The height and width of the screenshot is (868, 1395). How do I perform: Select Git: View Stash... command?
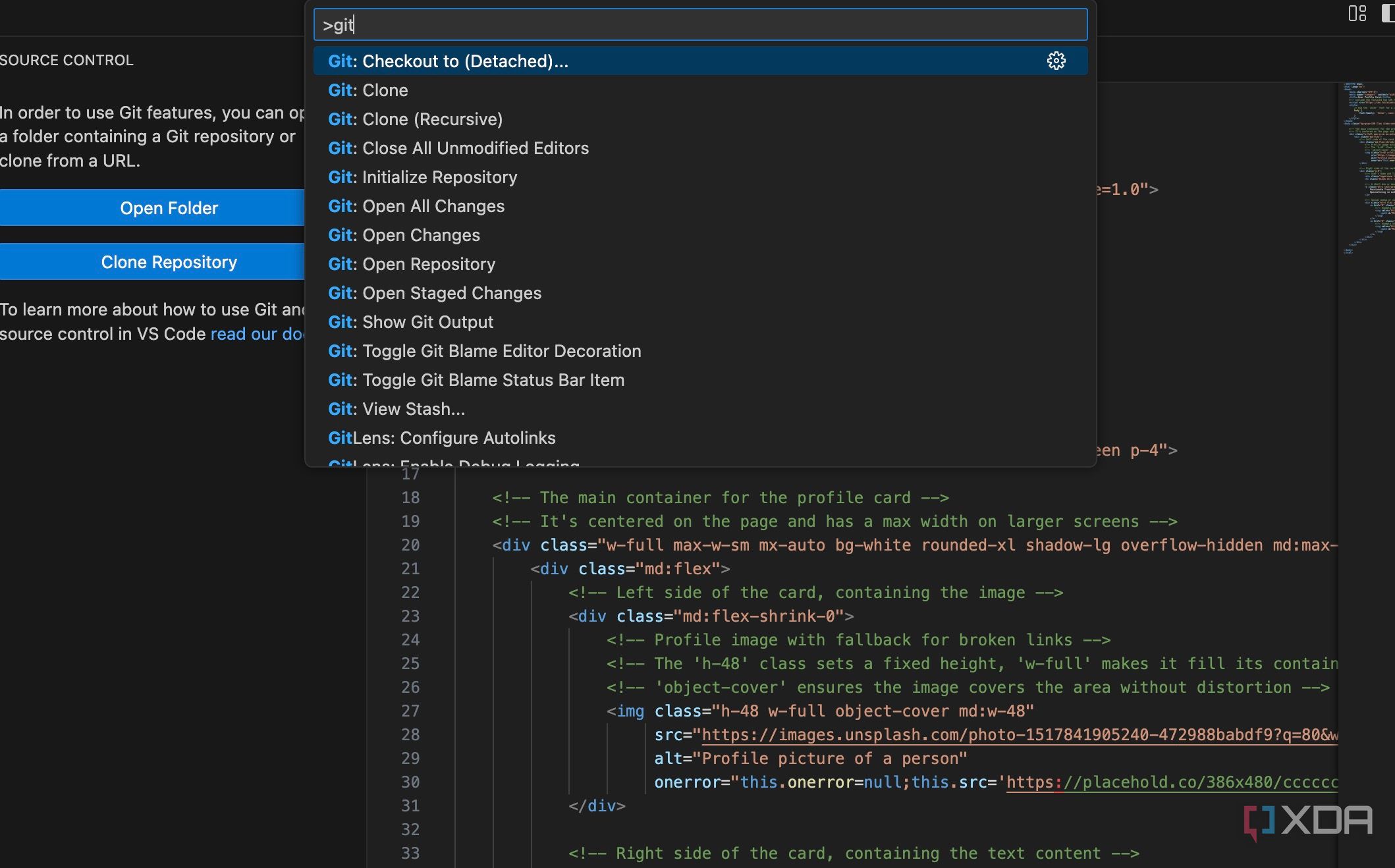700,409
